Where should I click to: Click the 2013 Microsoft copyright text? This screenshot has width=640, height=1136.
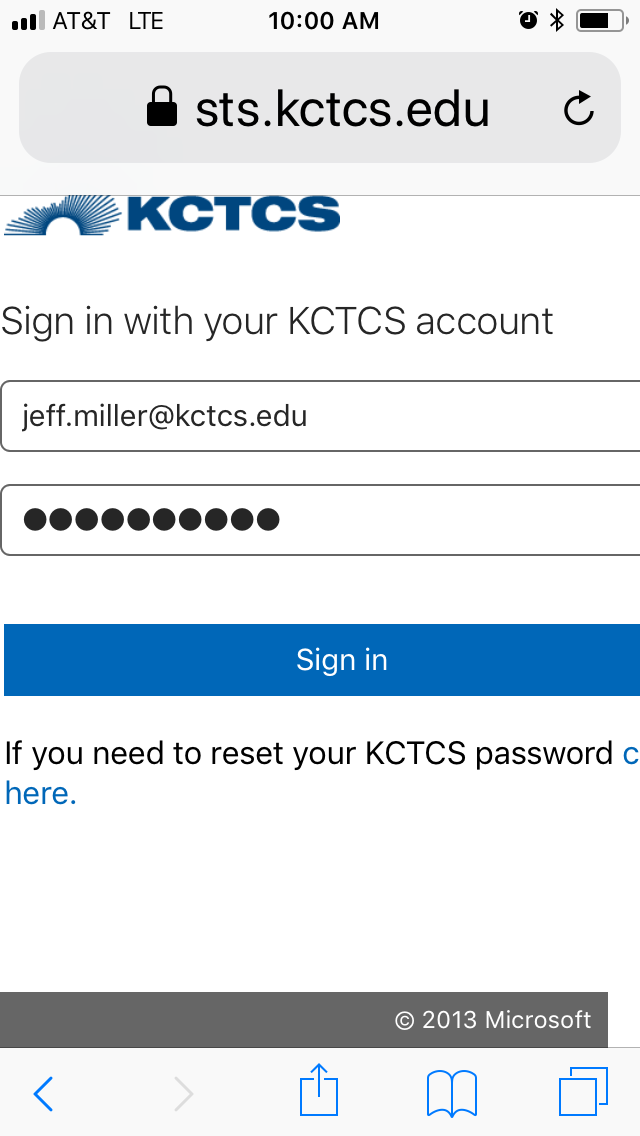495,1019
